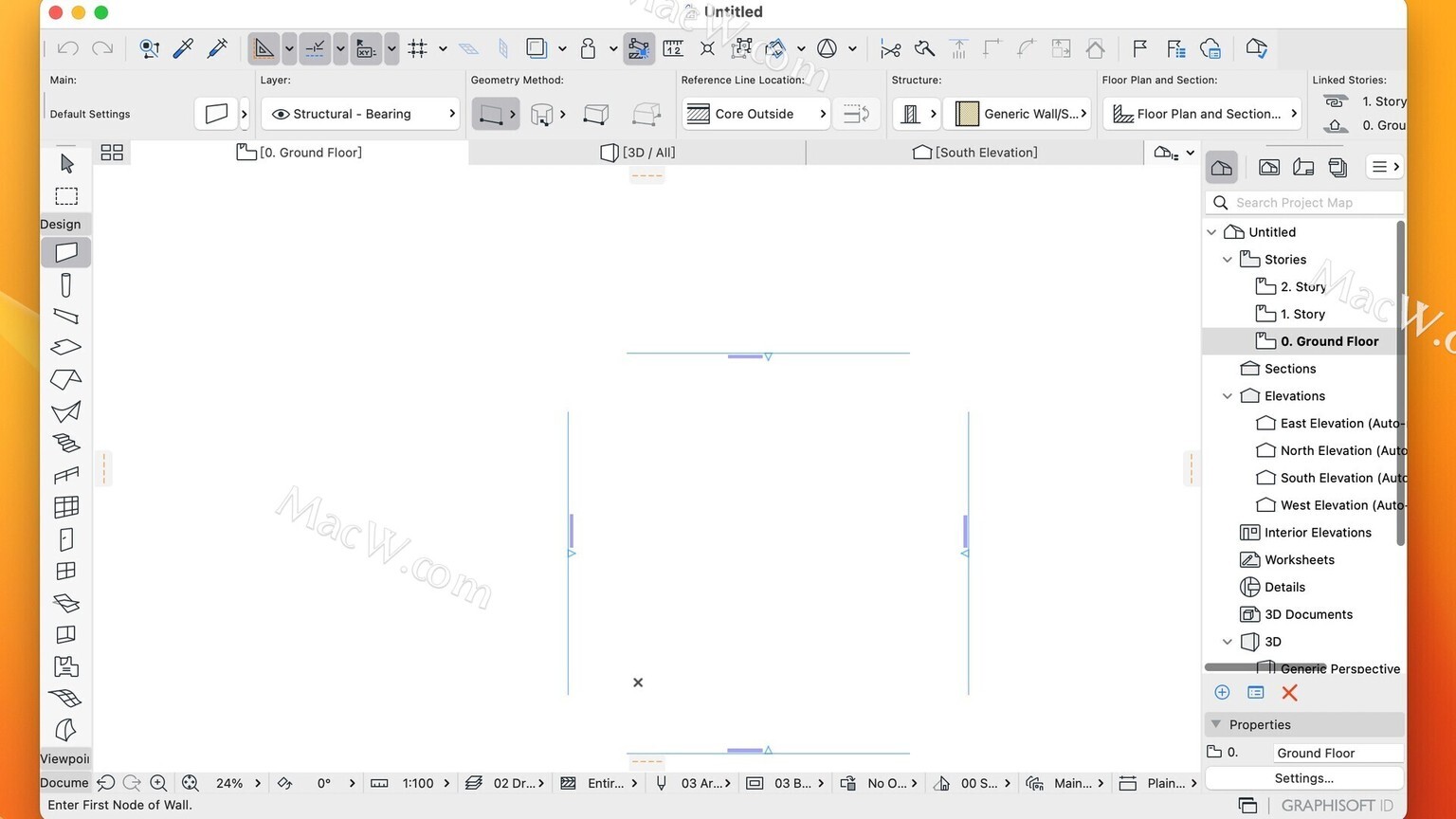Toggle the Grid Snap button

tap(417, 48)
